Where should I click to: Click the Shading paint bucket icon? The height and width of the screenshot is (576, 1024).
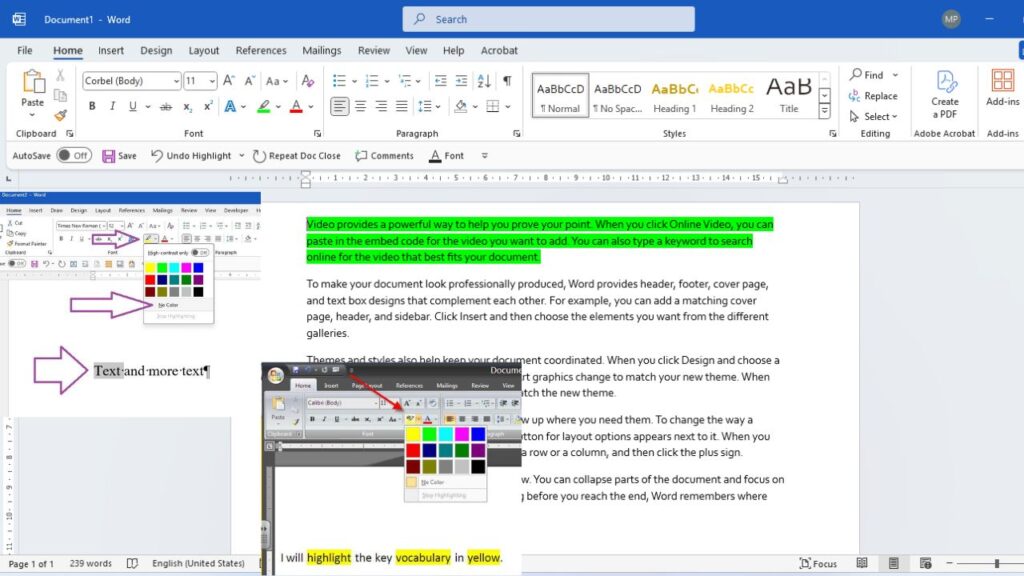(461, 106)
